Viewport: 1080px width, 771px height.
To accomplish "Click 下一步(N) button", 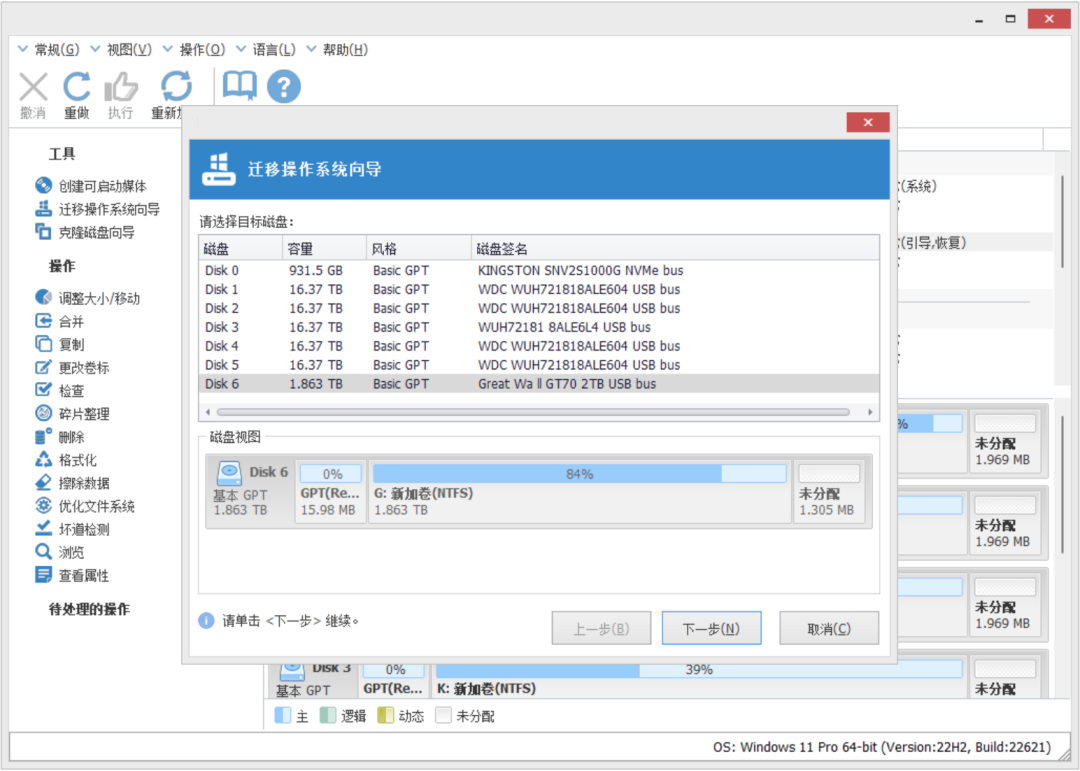I will point(712,628).
